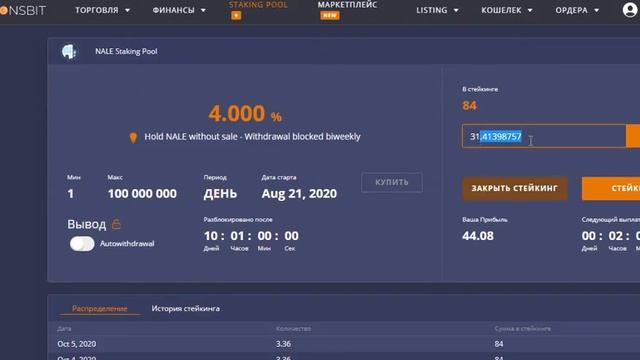Click the Закрыть стейкинг button
This screenshot has width=640, height=360.
pyautogui.click(x=514, y=188)
